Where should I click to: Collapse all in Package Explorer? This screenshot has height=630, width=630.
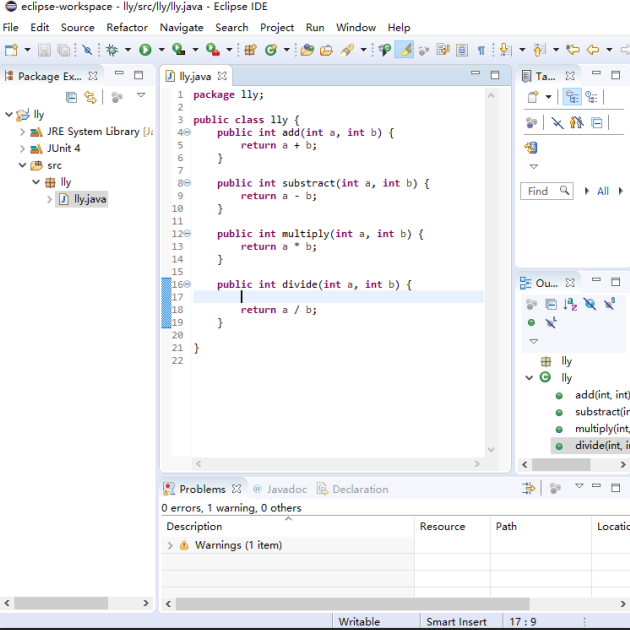(x=71, y=97)
